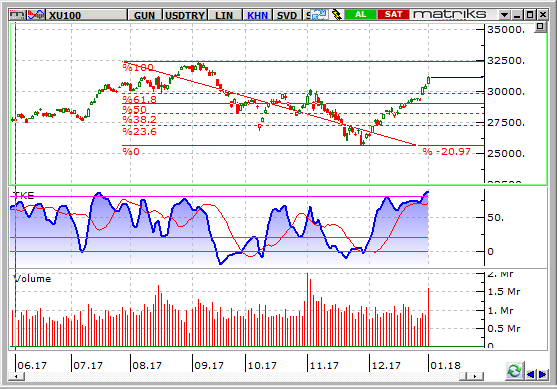Click the 10.17 date marker
The width and height of the screenshot is (557, 389).
(262, 365)
